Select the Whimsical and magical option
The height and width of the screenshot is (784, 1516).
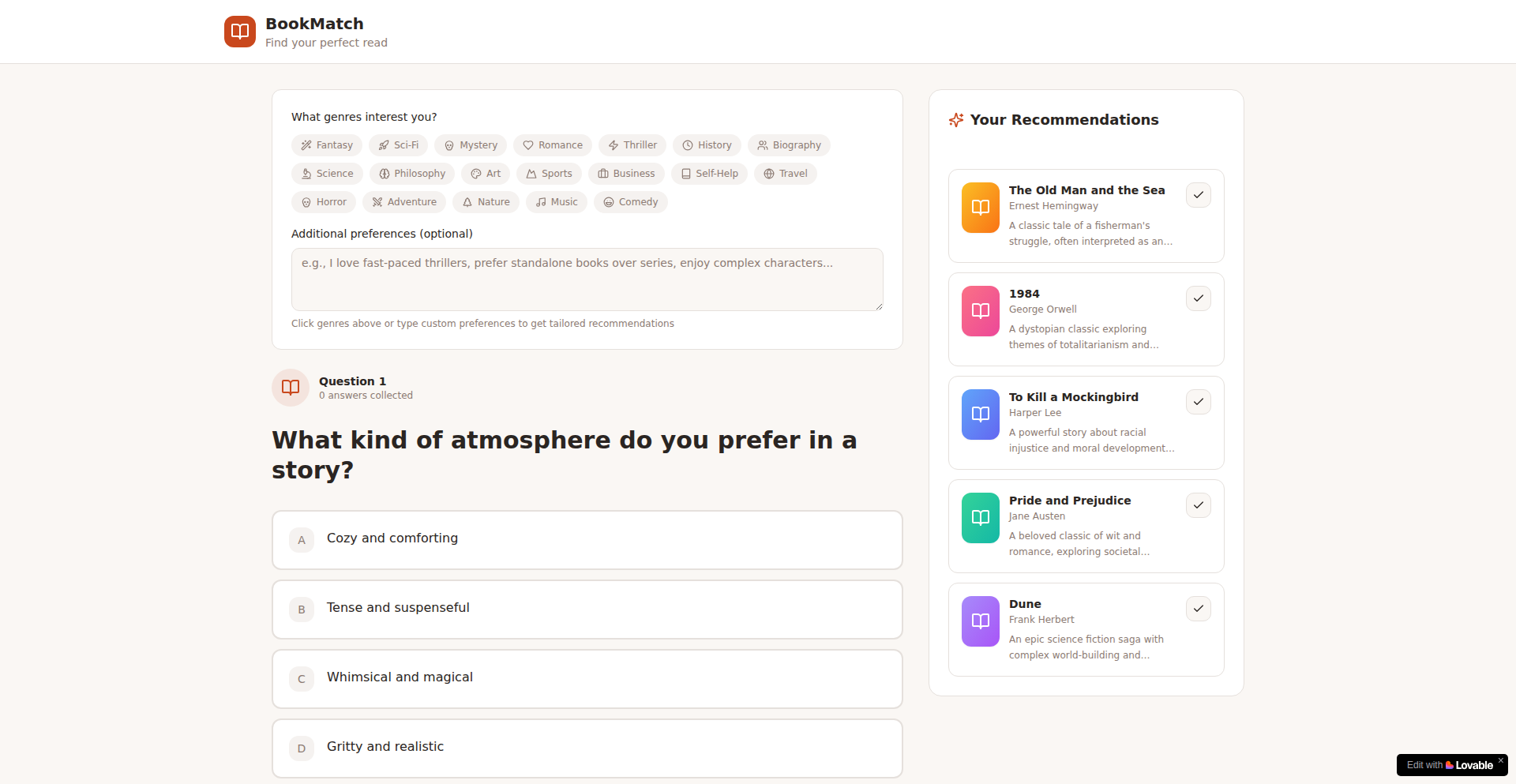(587, 678)
